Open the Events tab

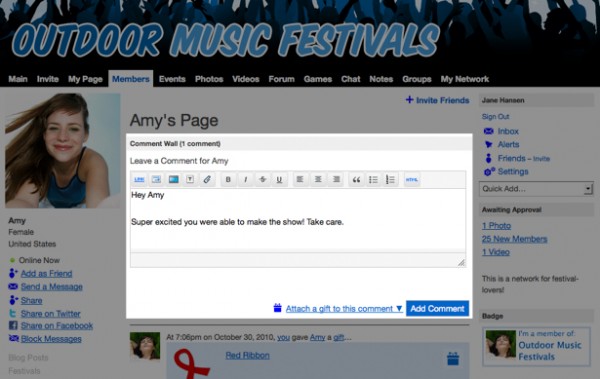172,79
